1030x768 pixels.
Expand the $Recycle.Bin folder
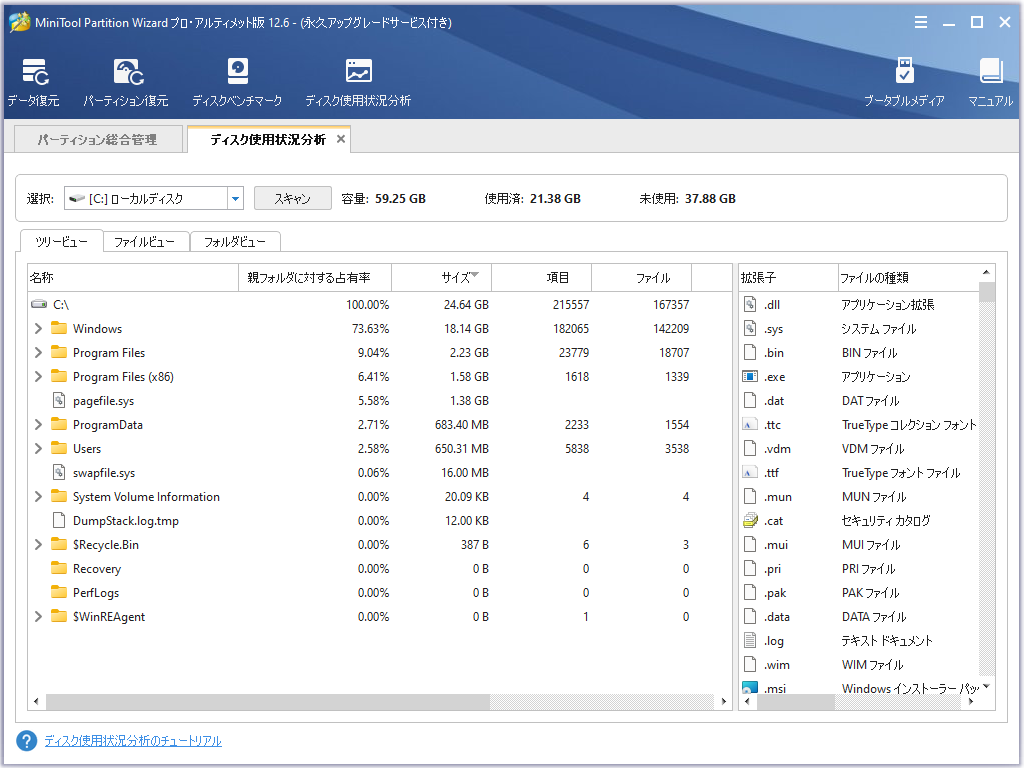(38, 545)
